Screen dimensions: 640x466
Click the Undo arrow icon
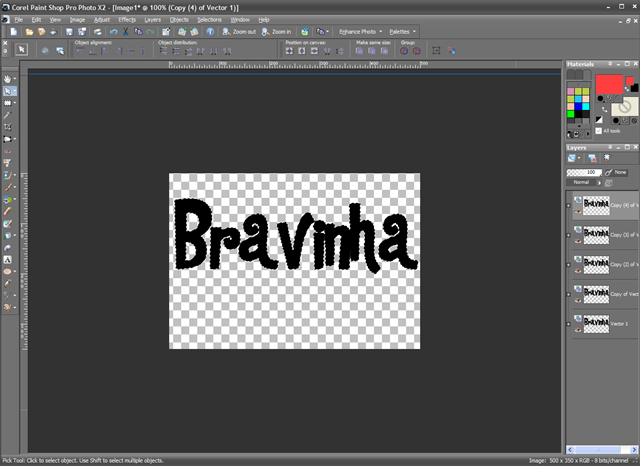click(113, 31)
